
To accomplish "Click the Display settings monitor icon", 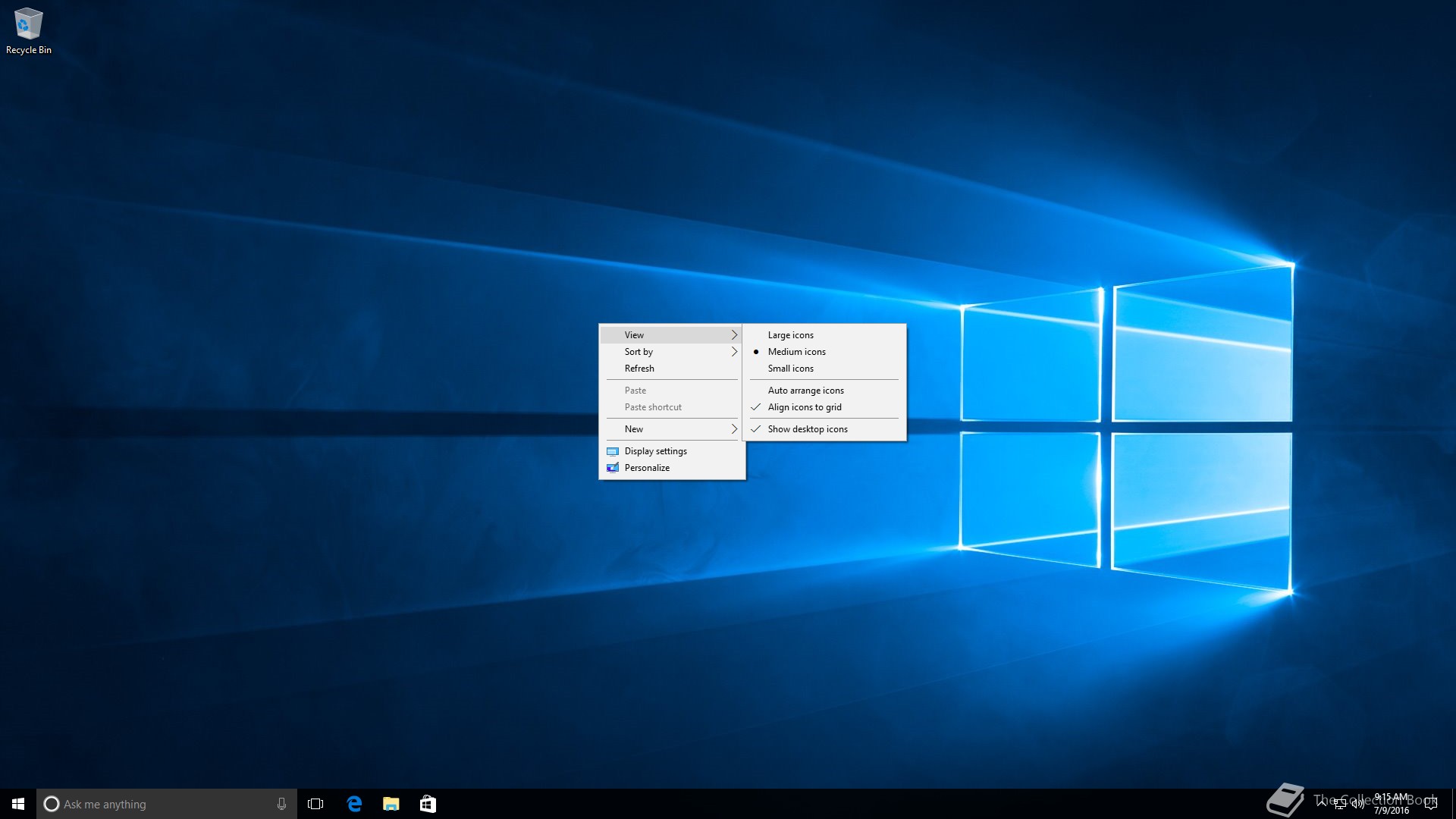I will pyautogui.click(x=613, y=451).
